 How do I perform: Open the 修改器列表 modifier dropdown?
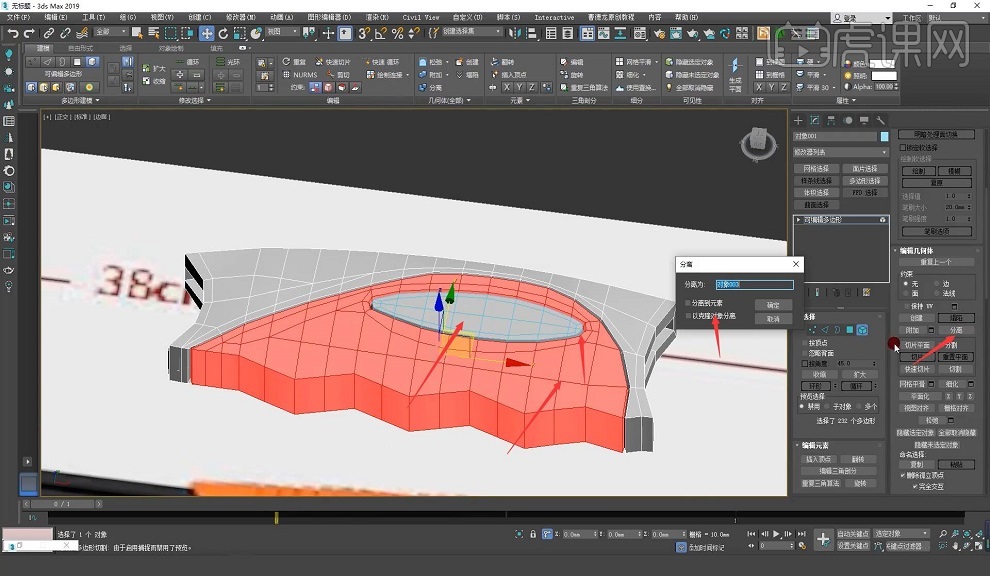pos(841,152)
